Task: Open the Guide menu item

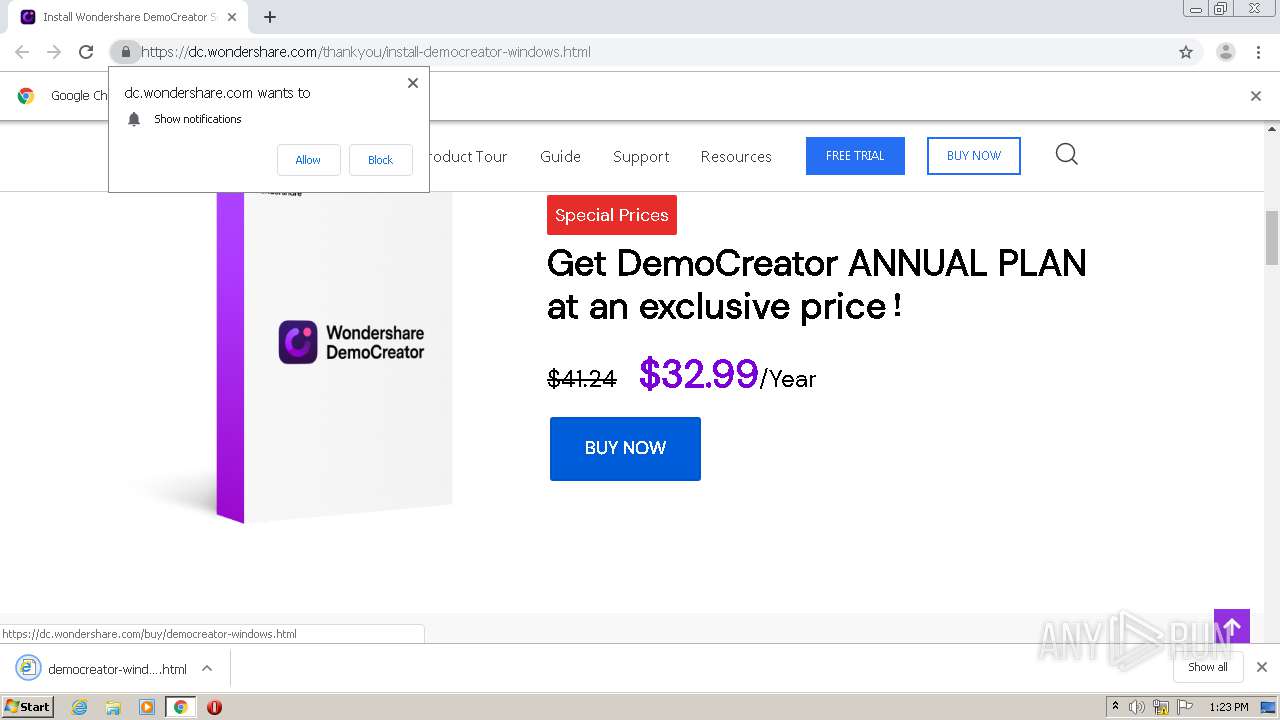Action: (560, 157)
